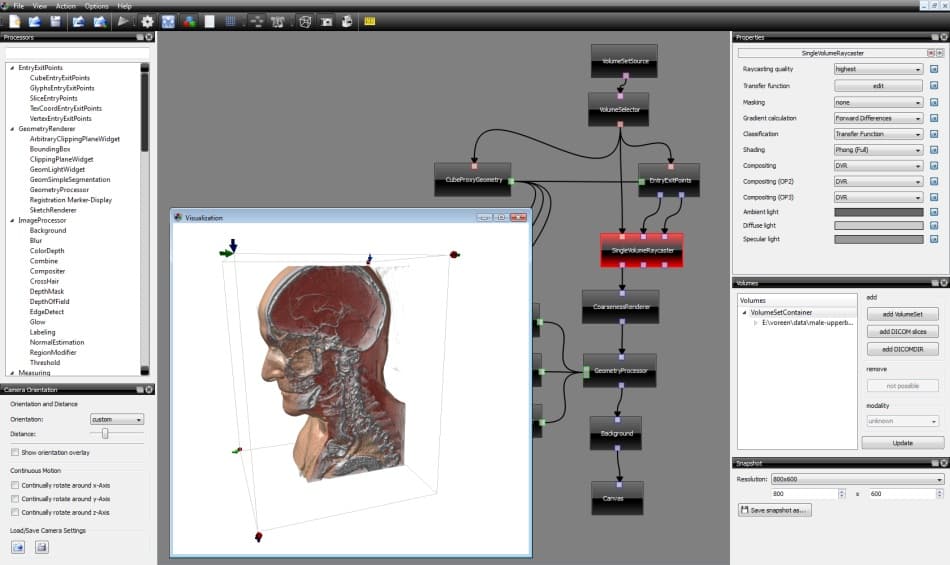Open the Action menu
This screenshot has height=565, width=950.
click(65, 6)
